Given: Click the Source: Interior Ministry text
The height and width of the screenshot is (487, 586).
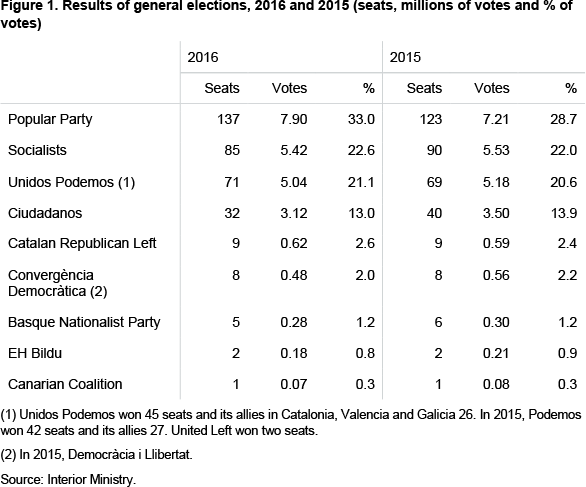Looking at the screenshot, I should [68, 480].
